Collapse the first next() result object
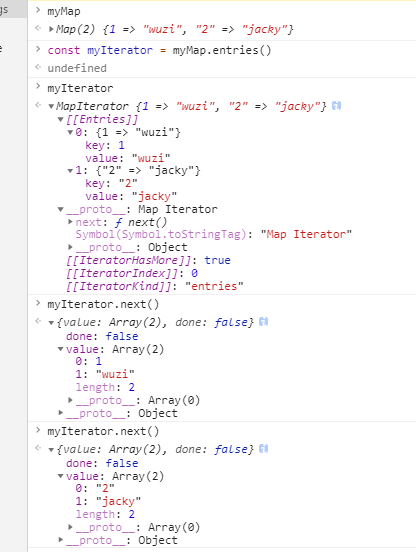416x552 pixels. [51, 322]
